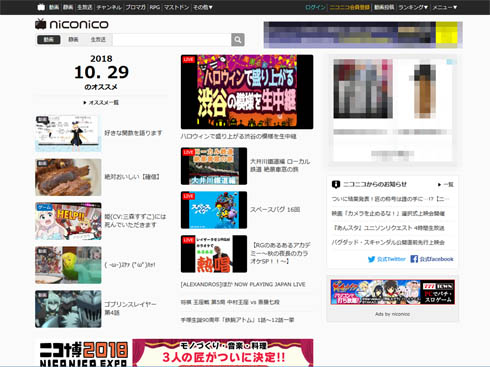490x367 pixels.
Task: Open the 好きな関数を語ります thumbnail
Action: [68, 133]
